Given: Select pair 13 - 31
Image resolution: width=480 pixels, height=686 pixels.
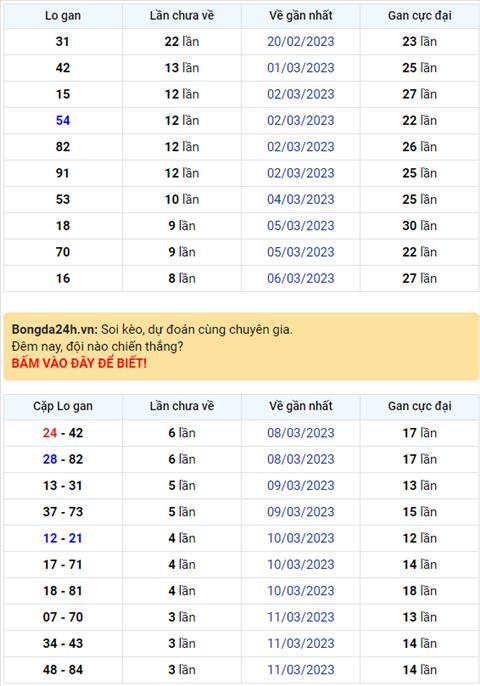Looking at the screenshot, I should click(x=63, y=485).
